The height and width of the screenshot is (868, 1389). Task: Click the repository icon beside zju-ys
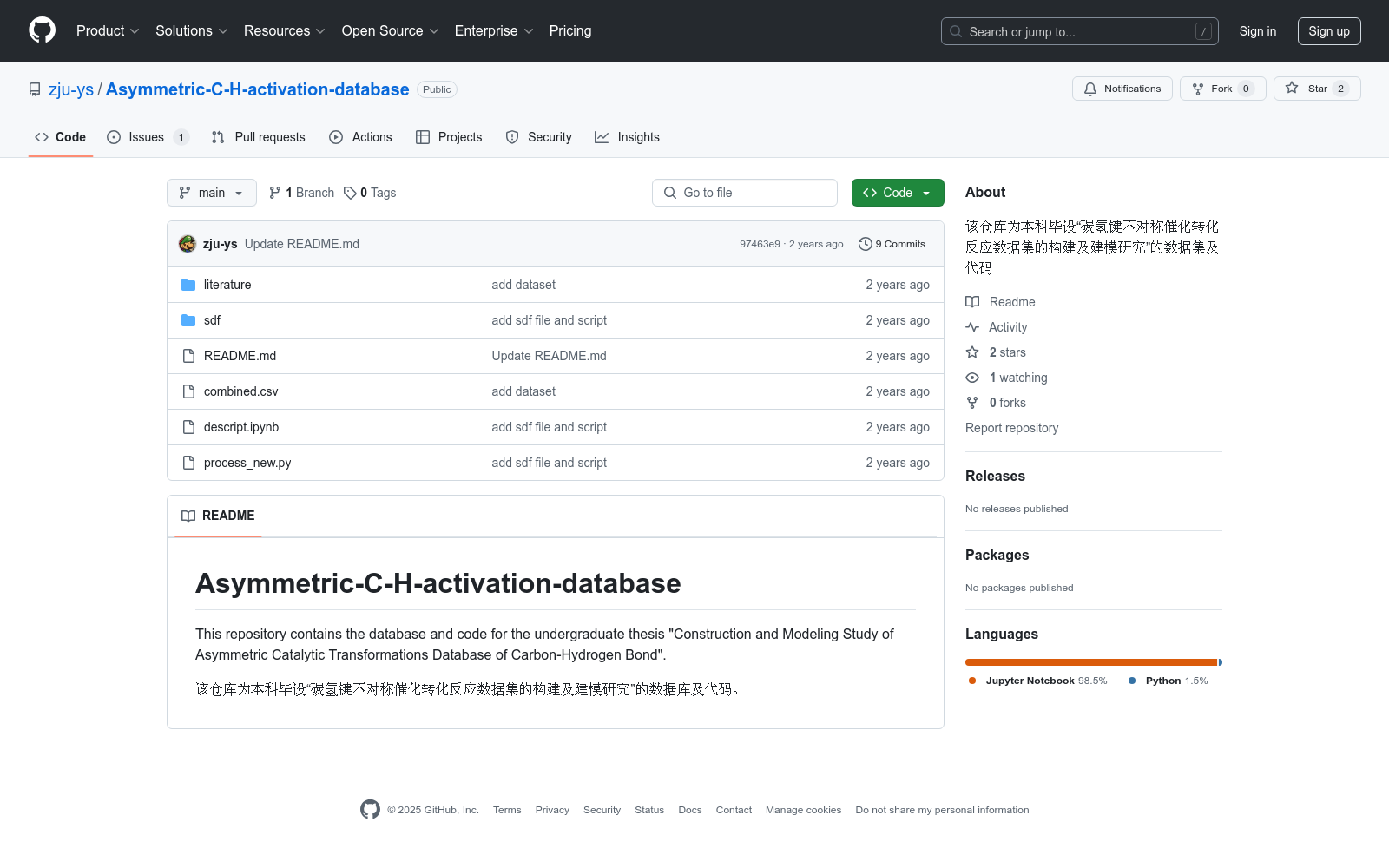click(x=35, y=89)
